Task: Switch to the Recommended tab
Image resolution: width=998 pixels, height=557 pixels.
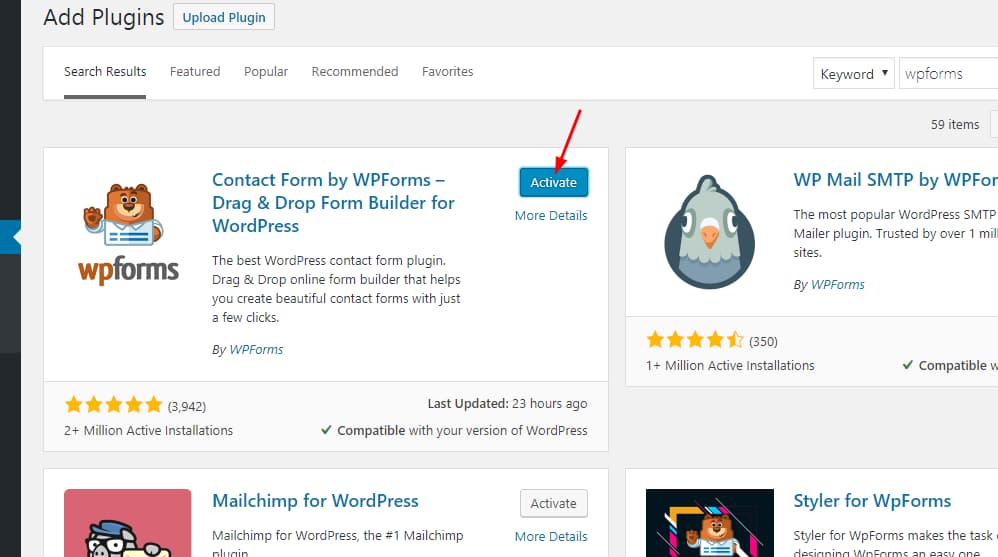Action: [x=355, y=72]
